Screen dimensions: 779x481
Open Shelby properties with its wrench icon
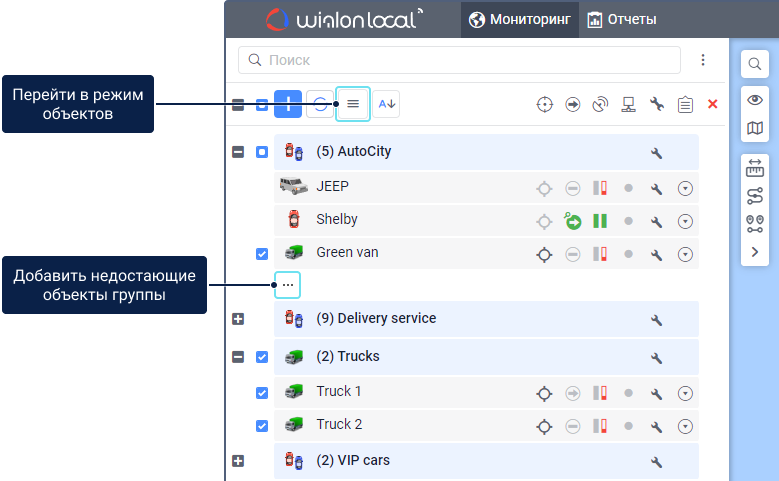click(657, 222)
